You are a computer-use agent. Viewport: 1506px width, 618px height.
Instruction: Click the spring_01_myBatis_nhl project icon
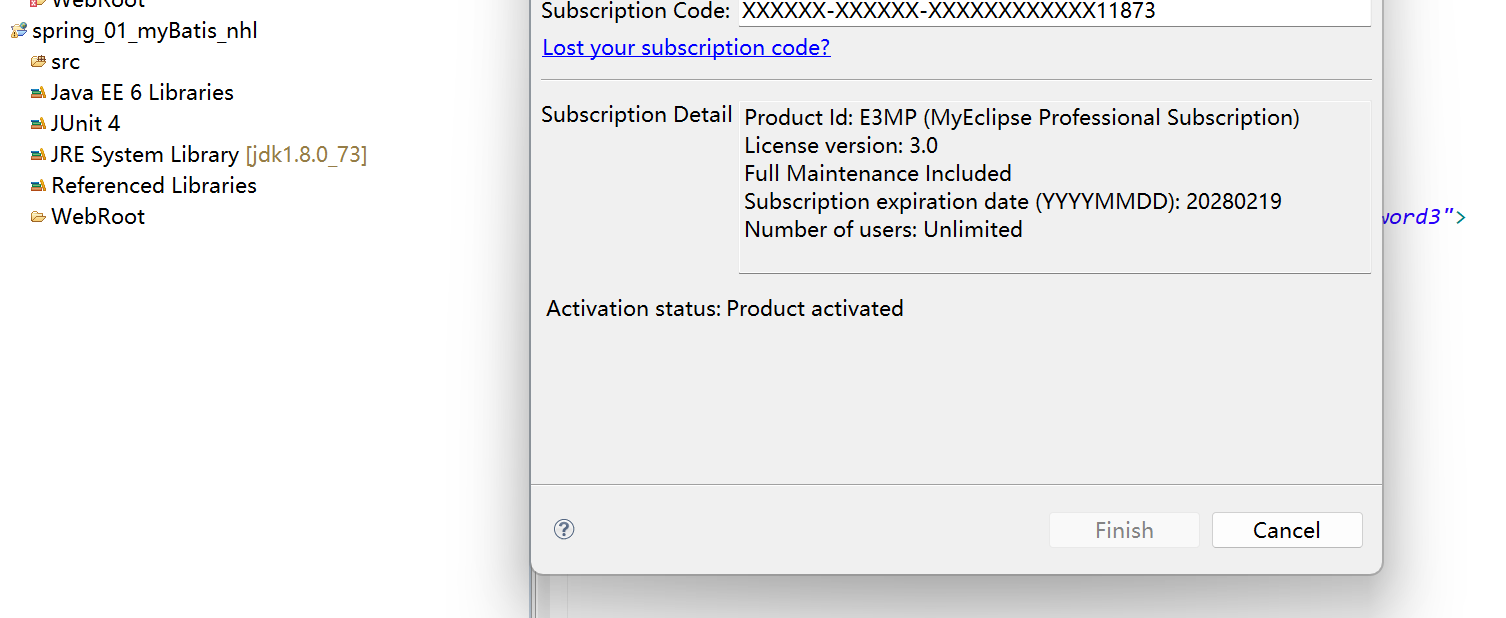pos(18,31)
